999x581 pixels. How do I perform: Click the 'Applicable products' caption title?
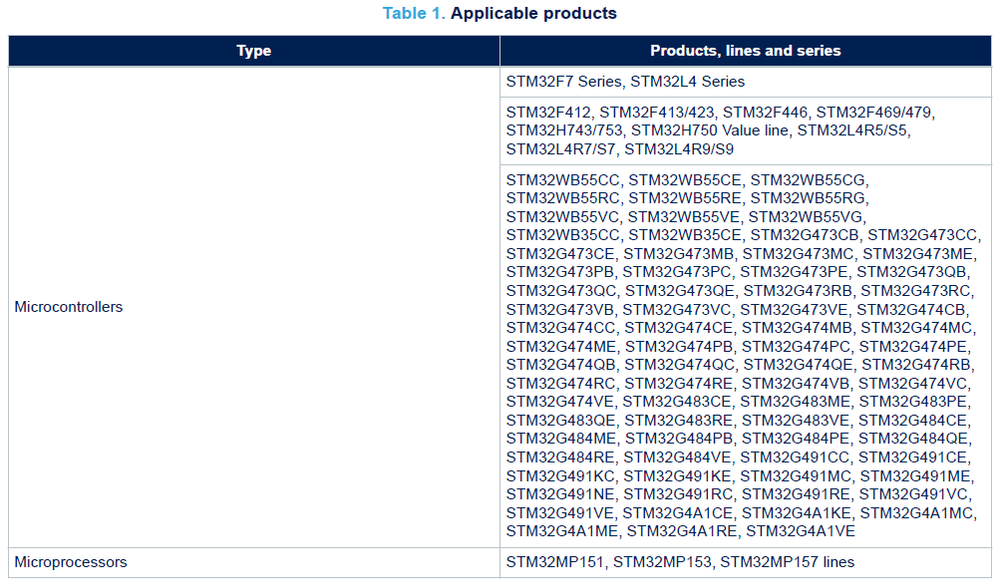pyautogui.click(x=534, y=13)
